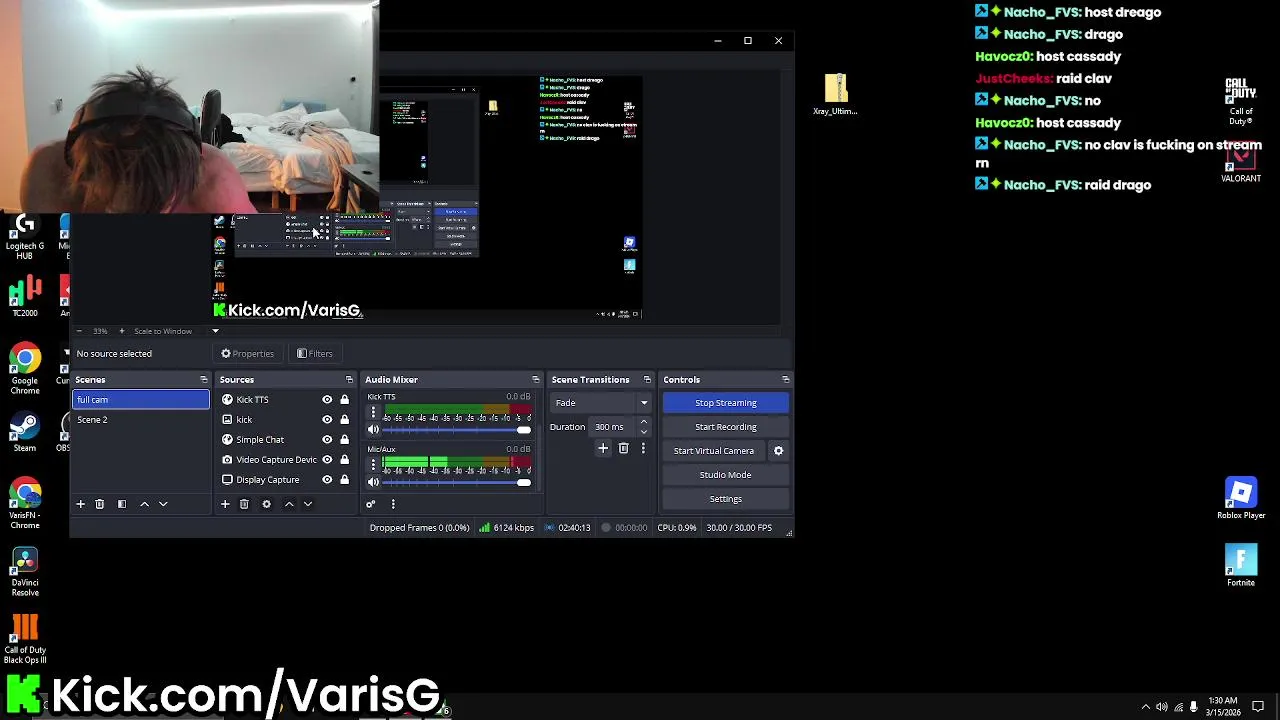Remove selected scene using trash icon in Scenes

[100, 504]
